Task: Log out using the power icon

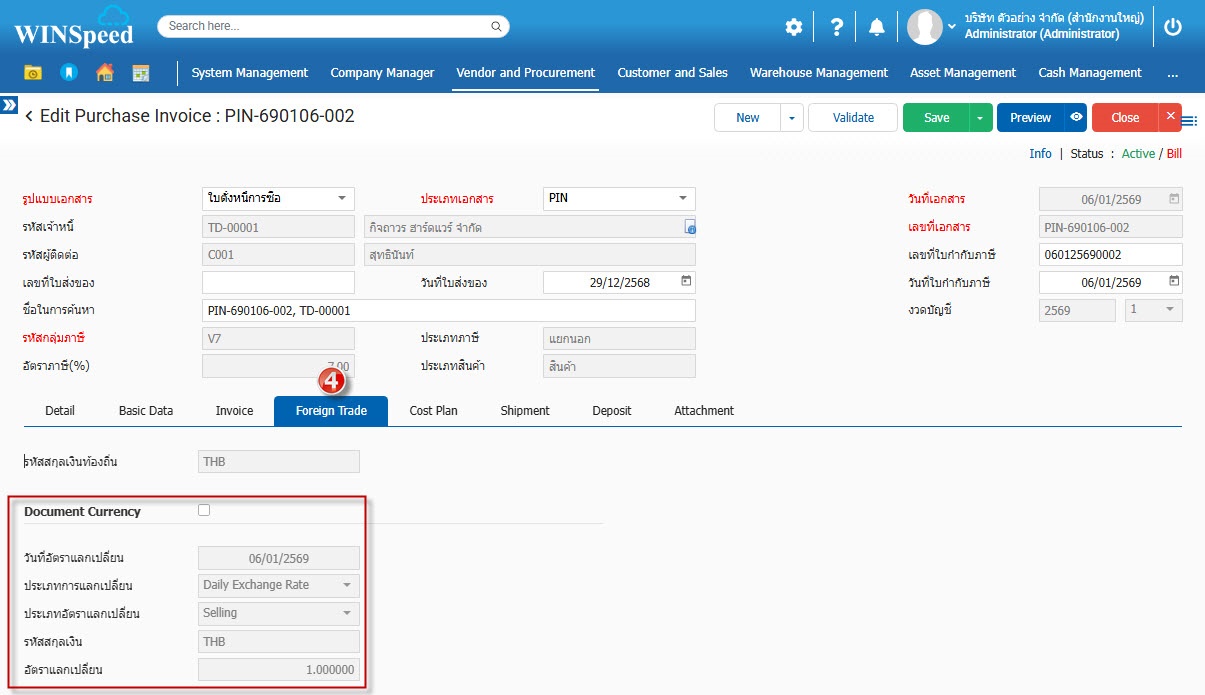Action: click(x=1173, y=27)
